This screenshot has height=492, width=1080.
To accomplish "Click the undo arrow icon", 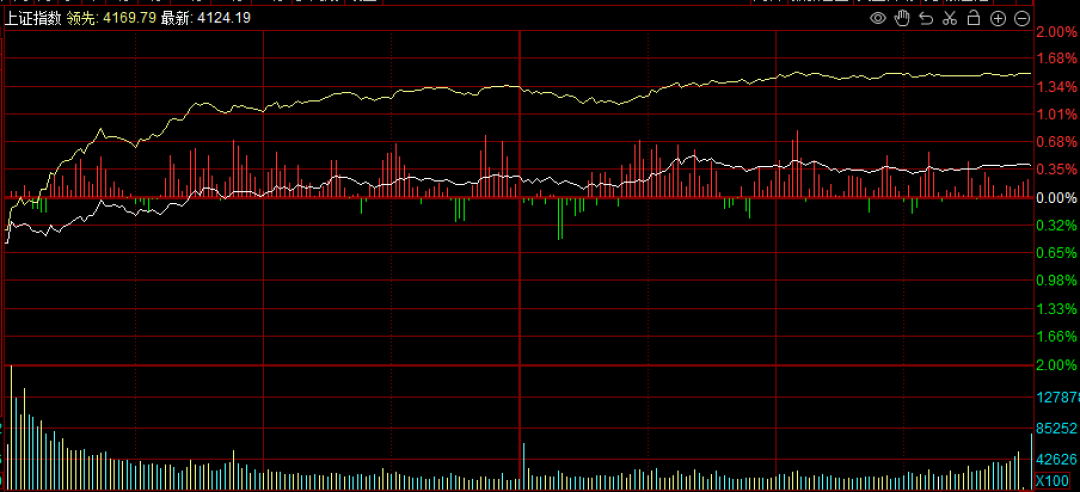I will tap(925, 19).
